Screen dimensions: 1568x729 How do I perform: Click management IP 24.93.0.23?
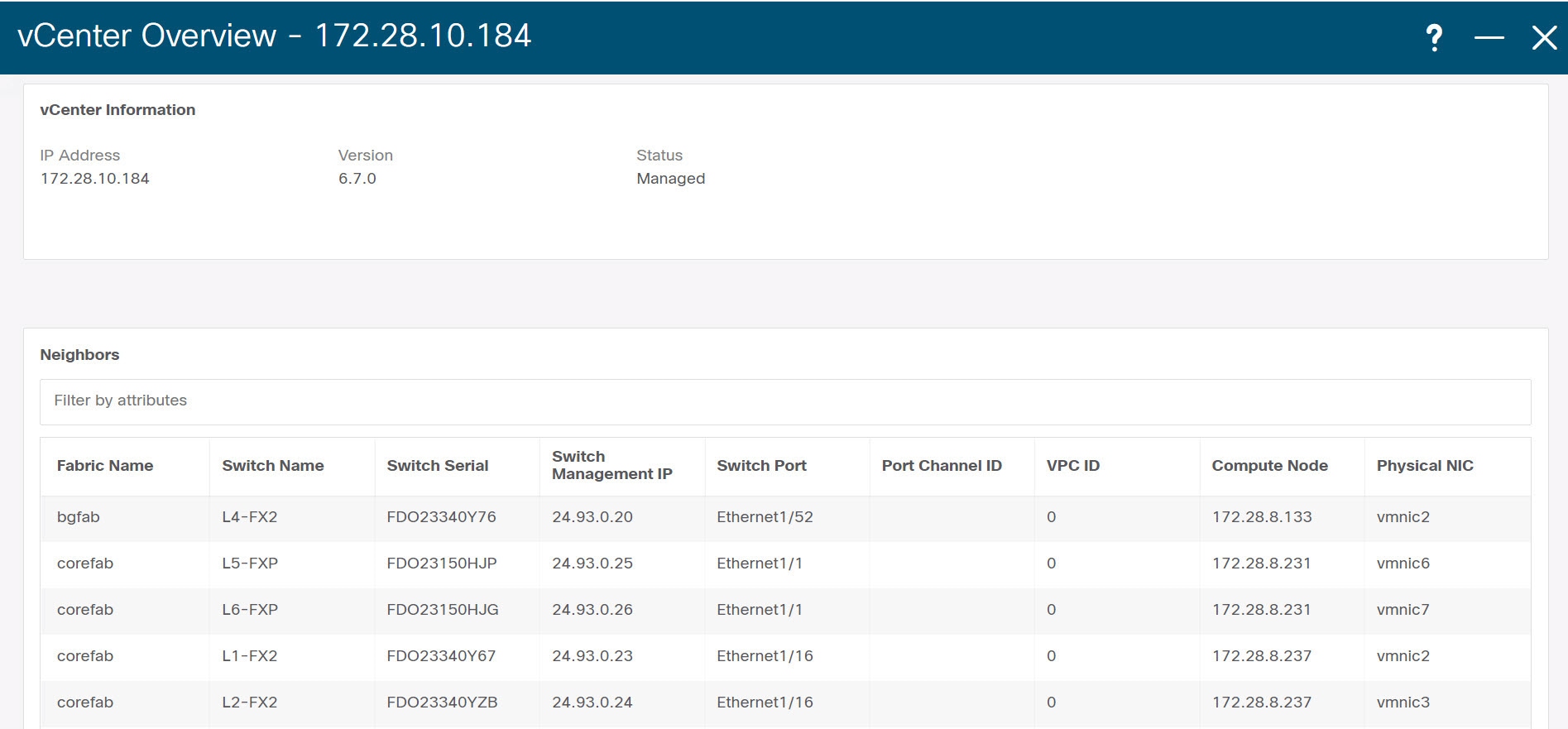click(592, 656)
